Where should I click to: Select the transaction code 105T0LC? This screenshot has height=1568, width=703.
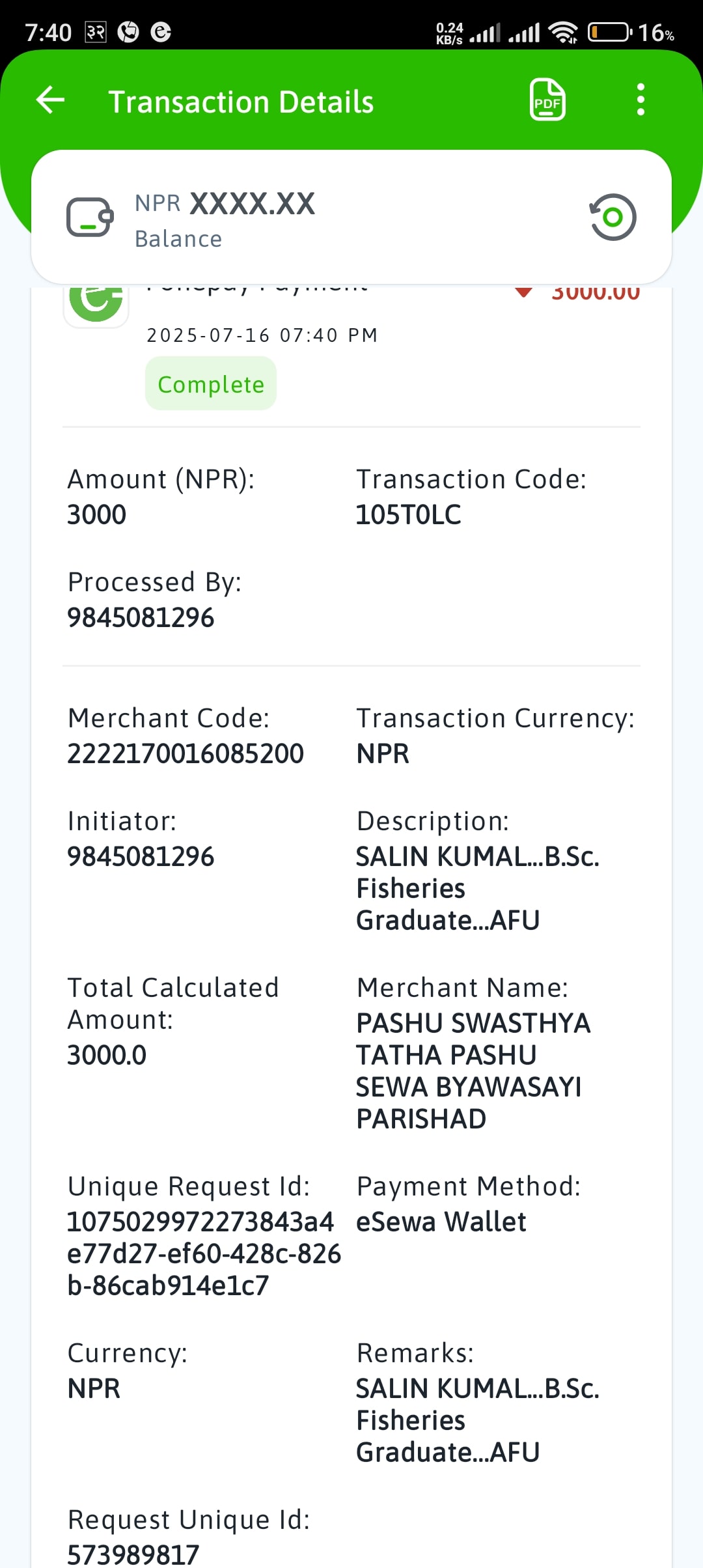pos(408,514)
